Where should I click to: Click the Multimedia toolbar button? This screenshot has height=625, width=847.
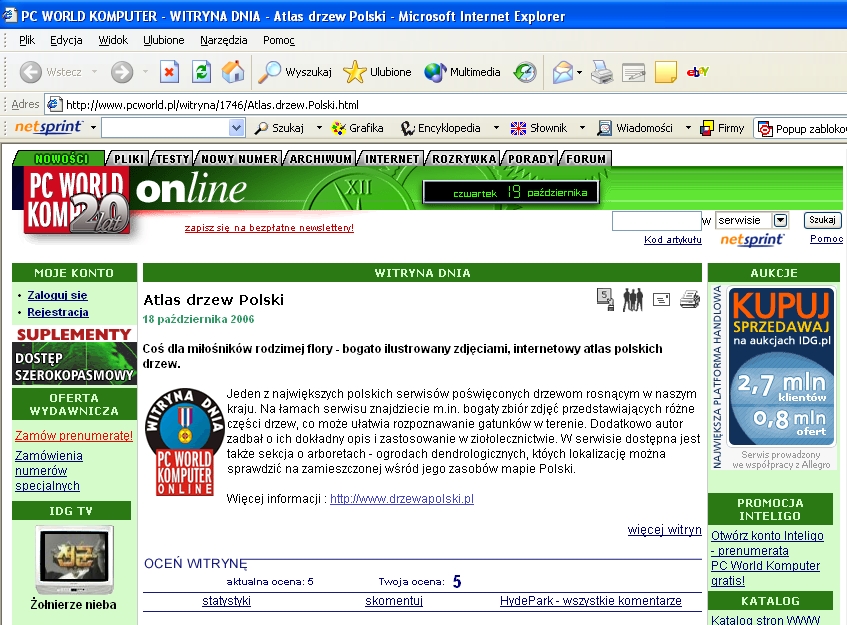point(462,72)
